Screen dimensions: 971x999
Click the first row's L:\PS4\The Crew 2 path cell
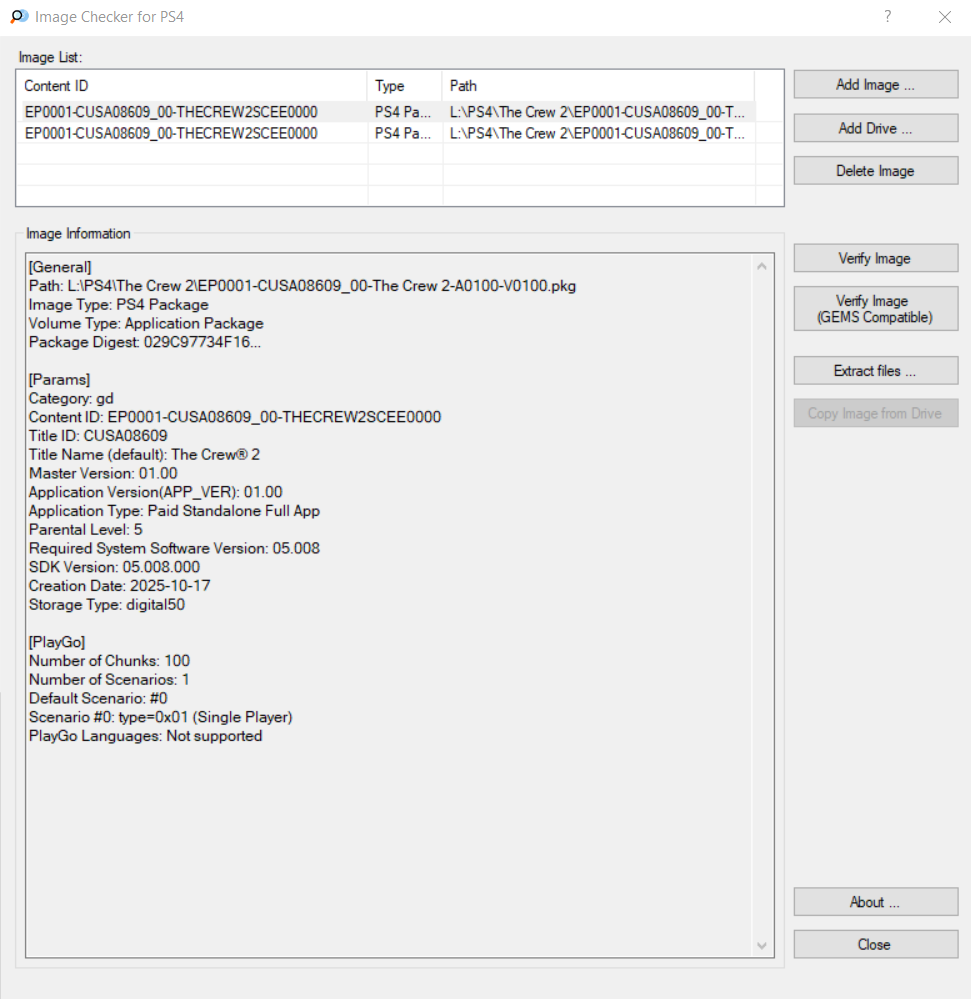point(597,112)
